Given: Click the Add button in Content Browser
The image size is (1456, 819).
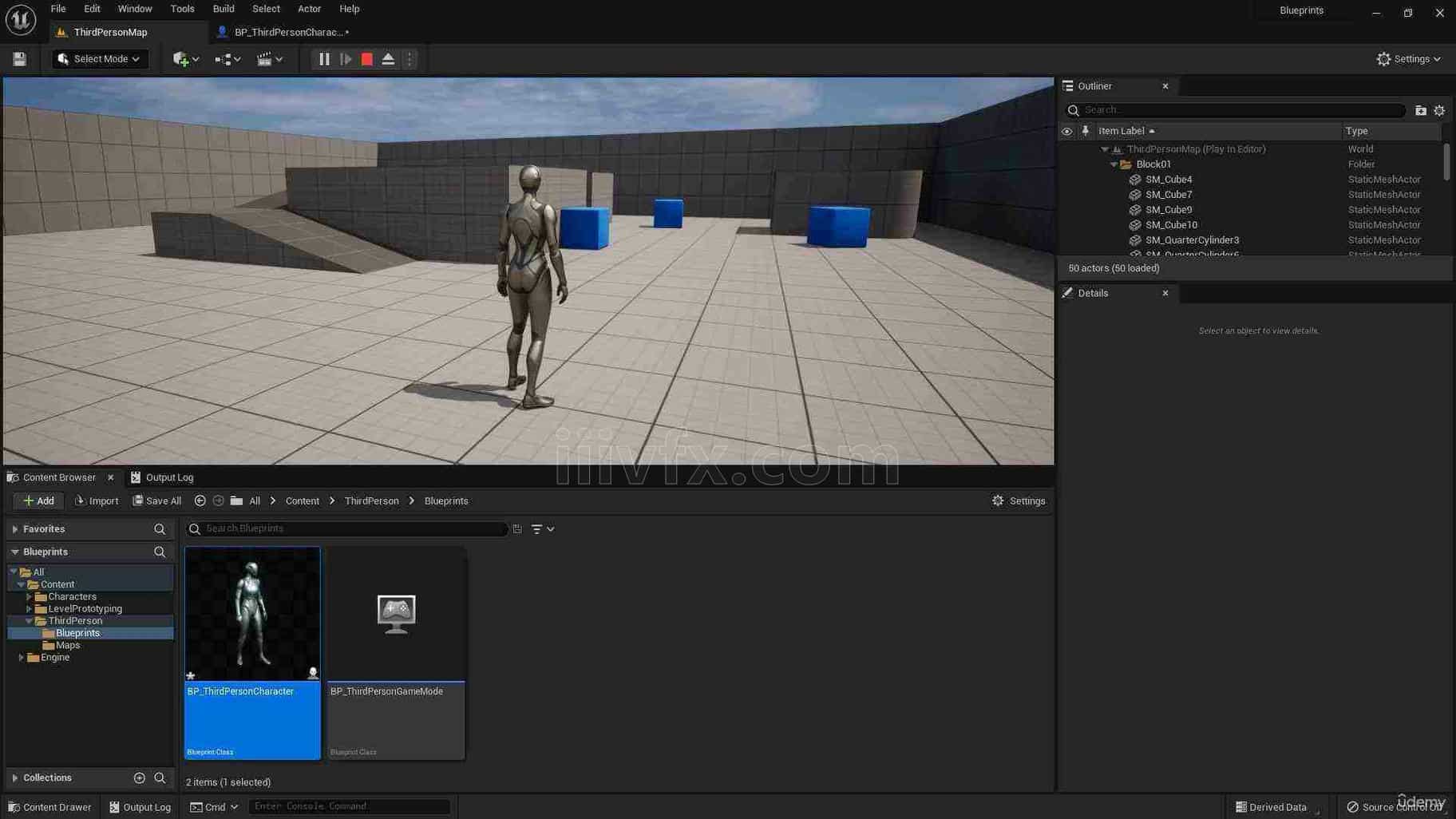Looking at the screenshot, I should pyautogui.click(x=38, y=501).
